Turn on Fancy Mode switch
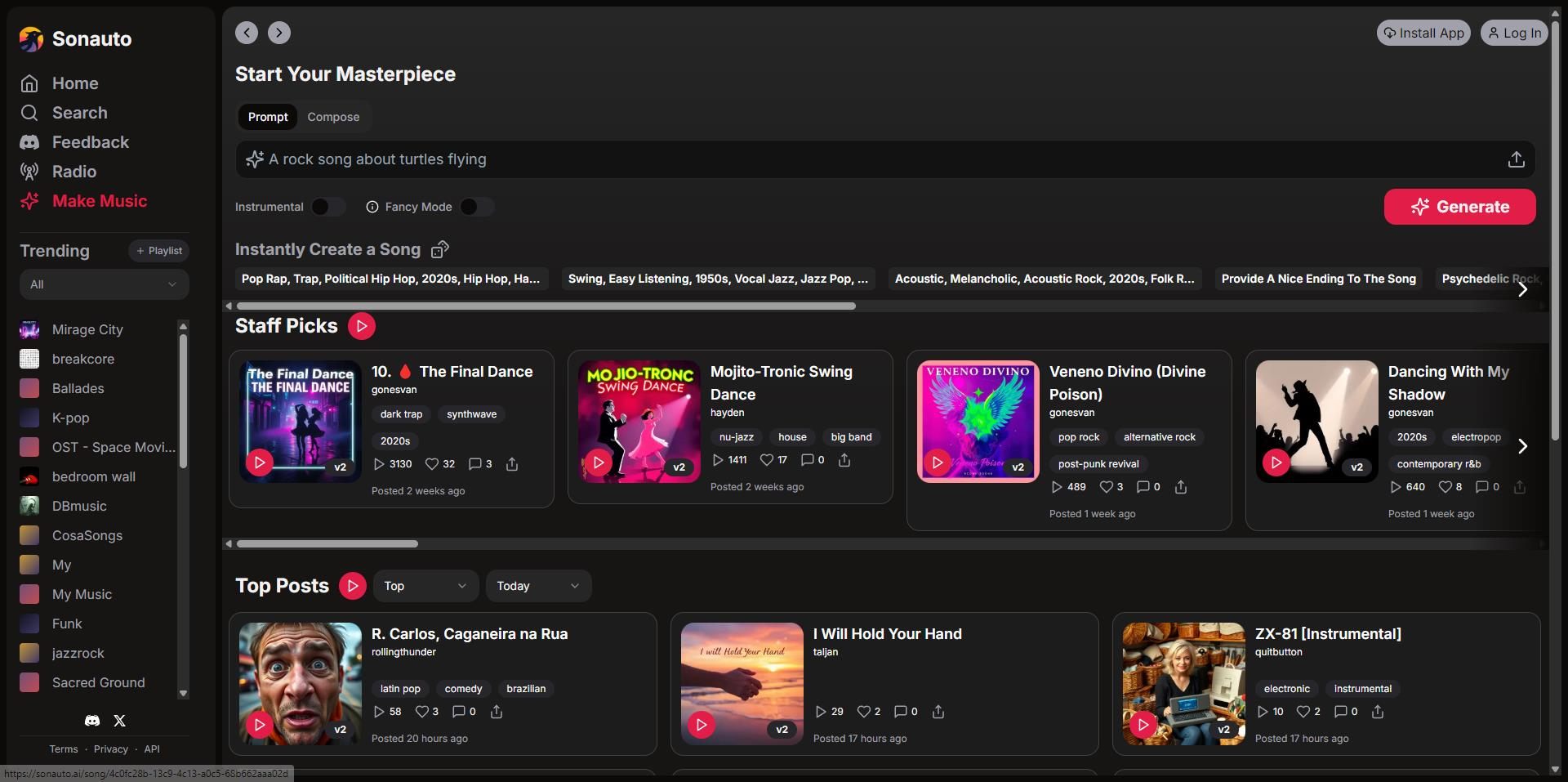Image resolution: width=1568 pixels, height=782 pixels. [x=477, y=207]
